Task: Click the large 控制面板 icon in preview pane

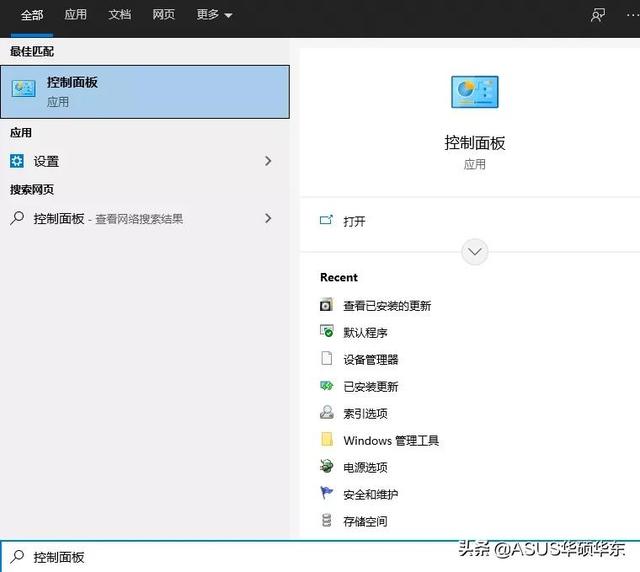Action: point(475,92)
